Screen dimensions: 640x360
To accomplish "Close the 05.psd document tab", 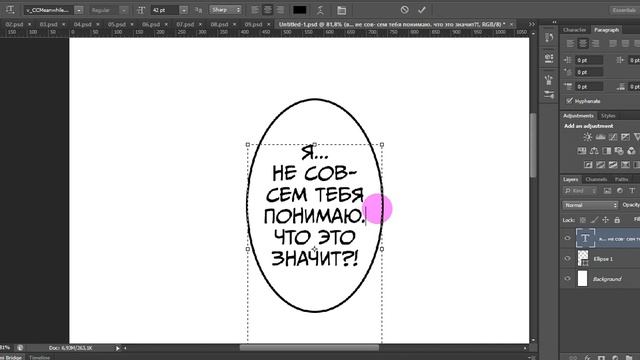I will [132, 24].
